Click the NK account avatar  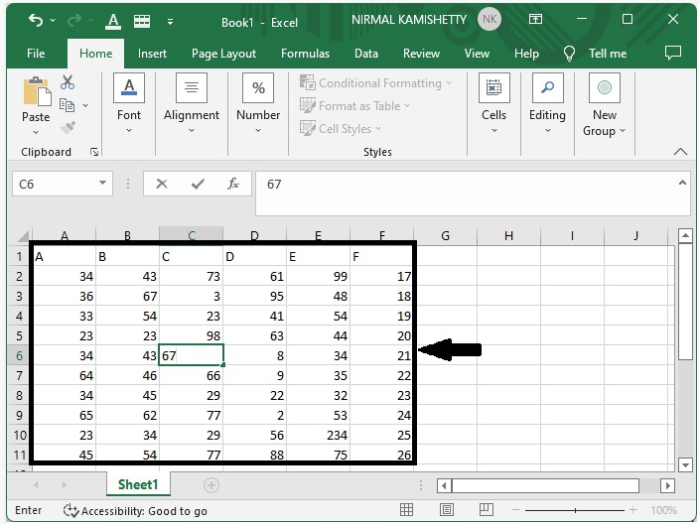pyautogui.click(x=489, y=19)
